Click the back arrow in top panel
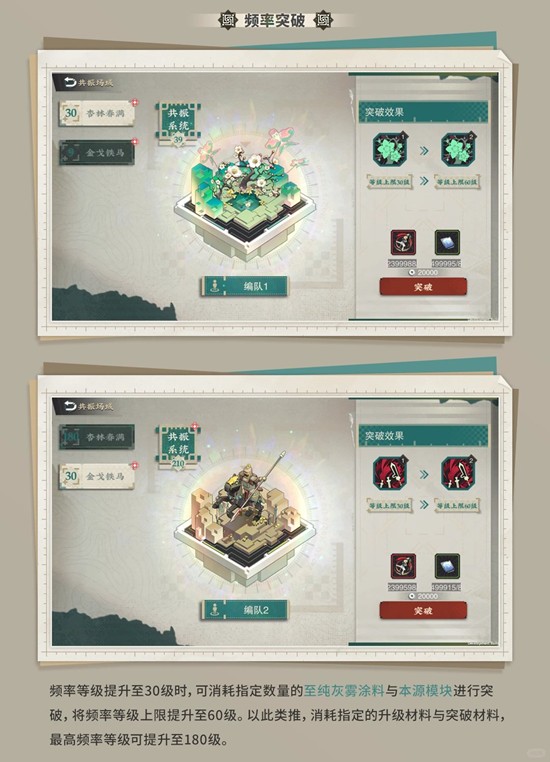 click(x=70, y=82)
